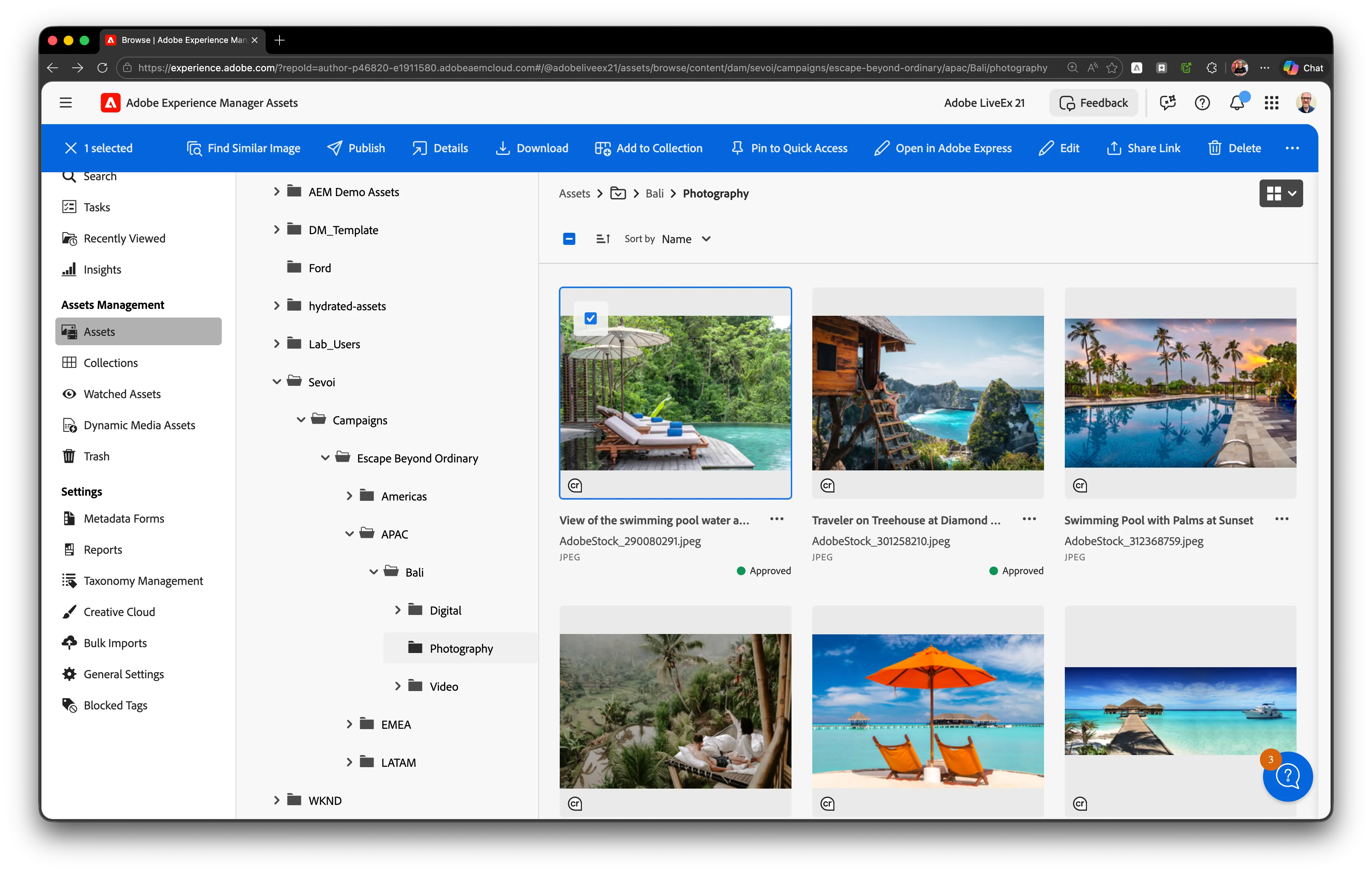This screenshot has width=1372, height=873.
Task: Open Collections in sidebar
Action: (138, 362)
